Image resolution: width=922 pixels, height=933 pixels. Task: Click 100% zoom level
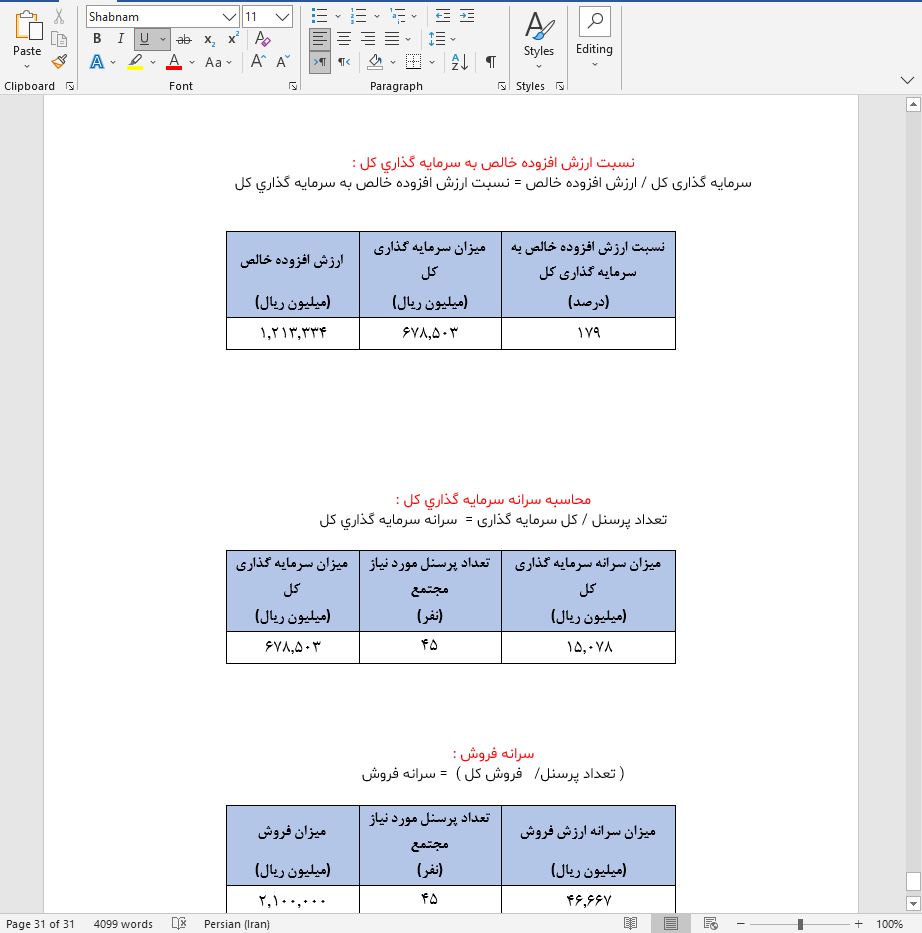tap(890, 924)
